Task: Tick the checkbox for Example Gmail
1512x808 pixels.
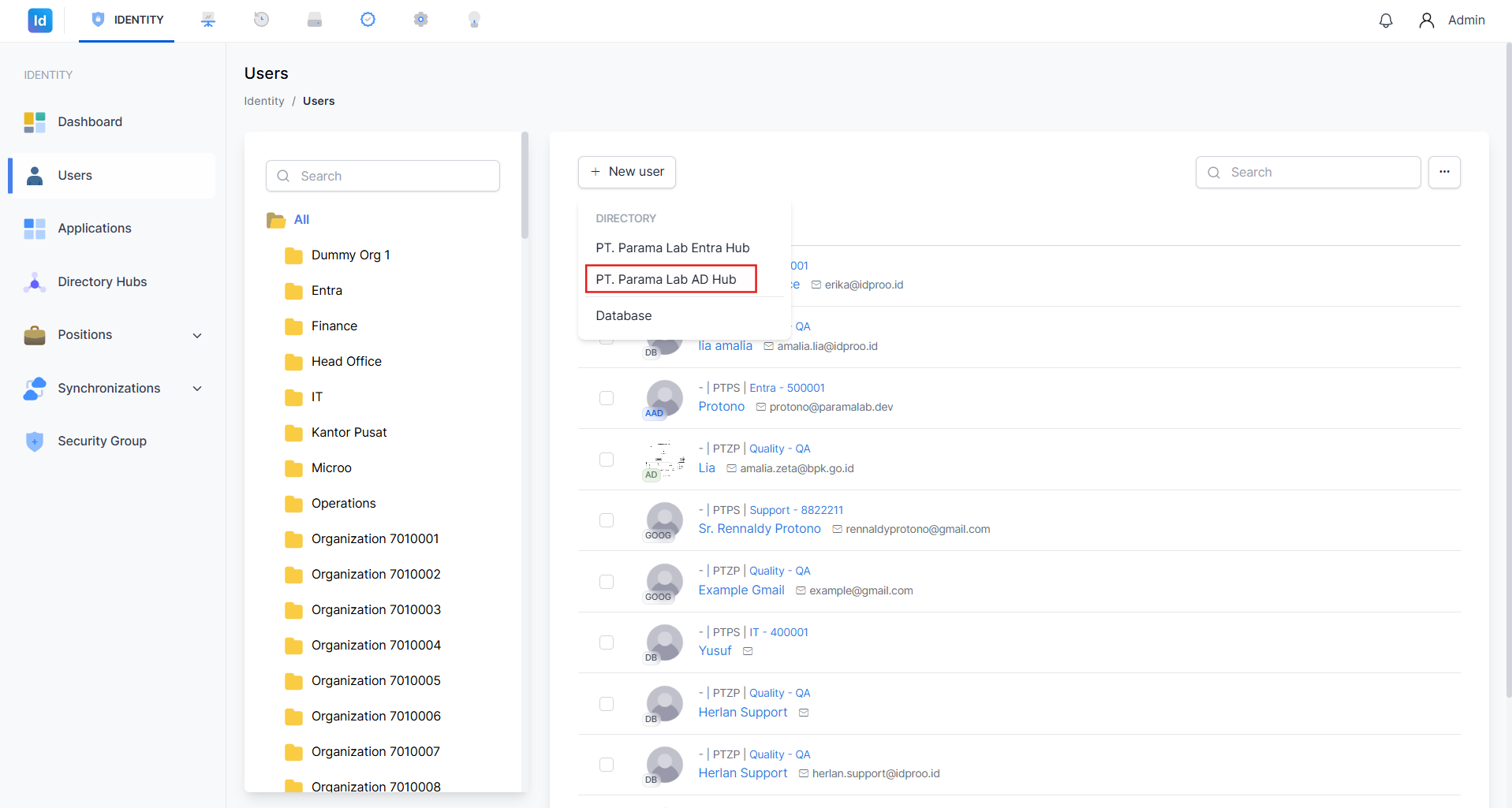Action: [607, 582]
